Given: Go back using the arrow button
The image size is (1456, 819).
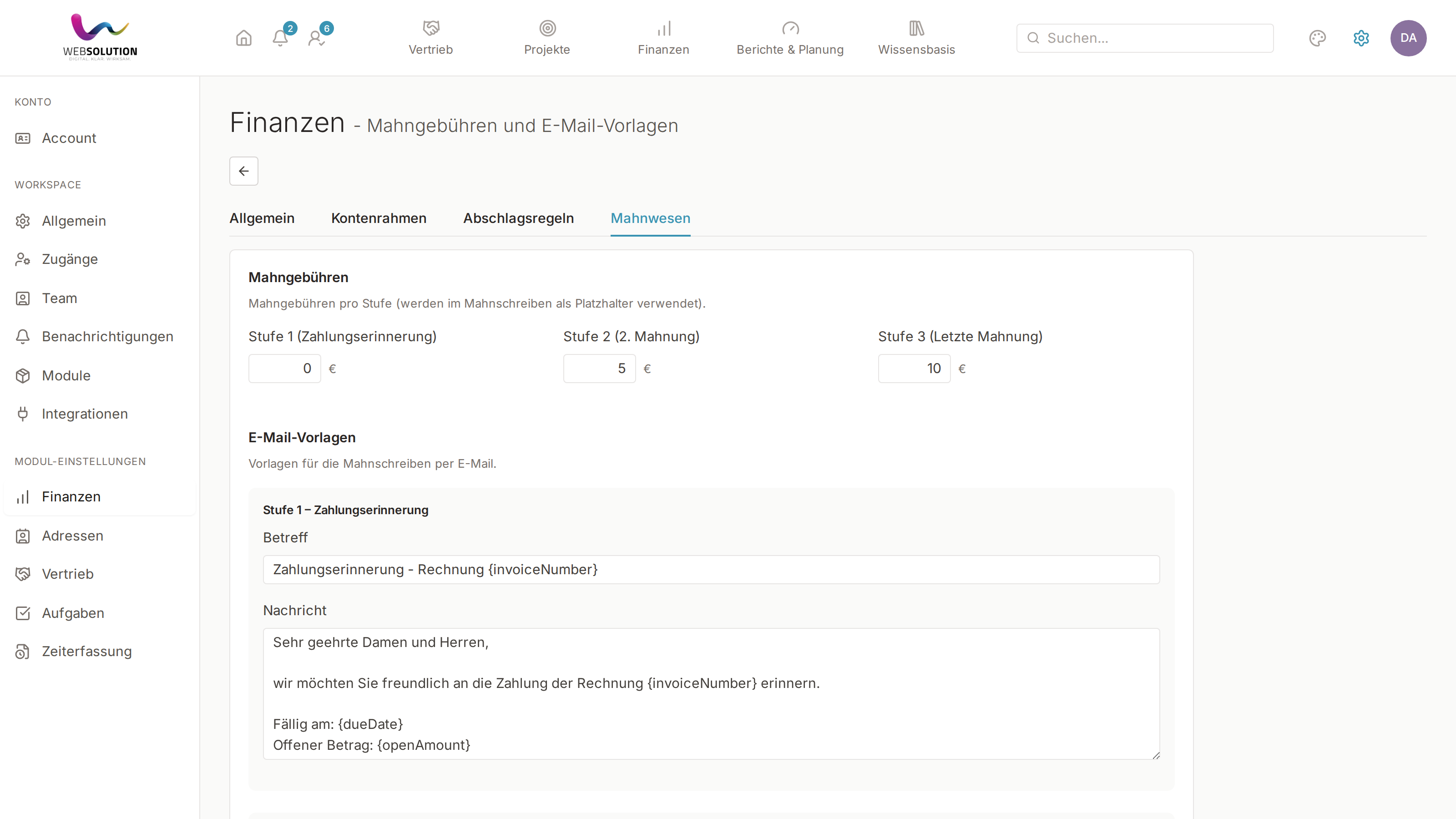Looking at the screenshot, I should click(x=243, y=171).
